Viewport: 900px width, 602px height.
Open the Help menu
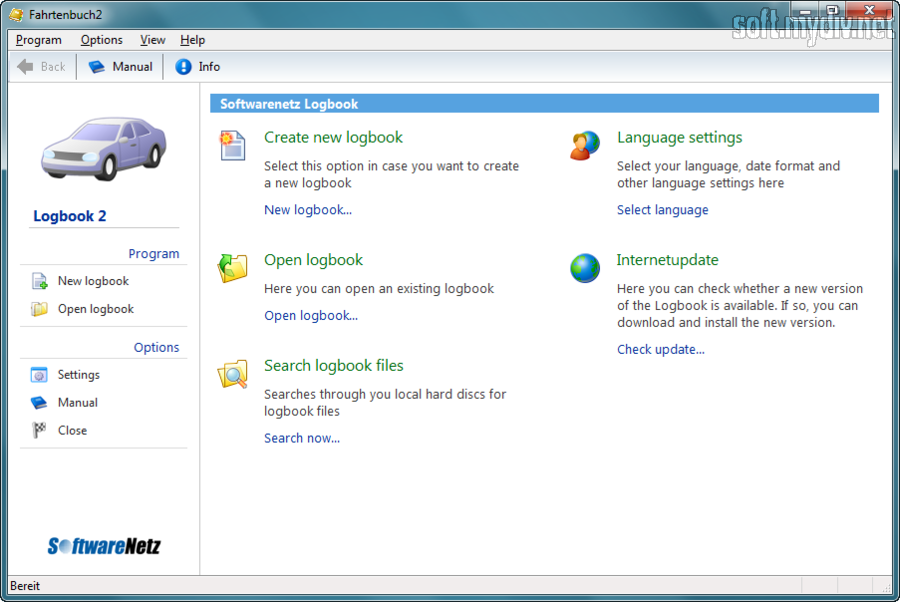pos(192,40)
